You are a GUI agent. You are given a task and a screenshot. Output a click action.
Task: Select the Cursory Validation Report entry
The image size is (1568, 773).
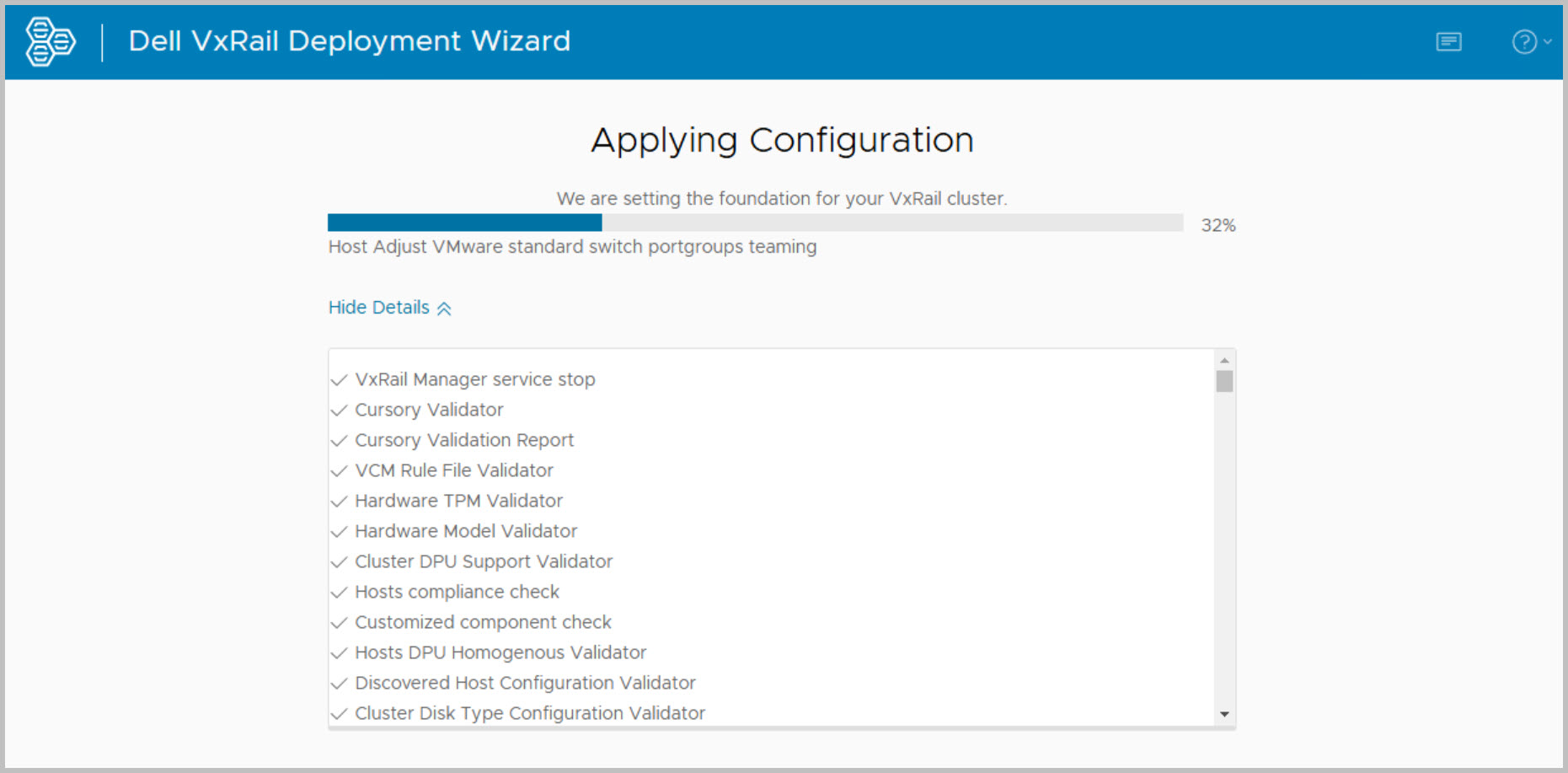[x=463, y=440]
